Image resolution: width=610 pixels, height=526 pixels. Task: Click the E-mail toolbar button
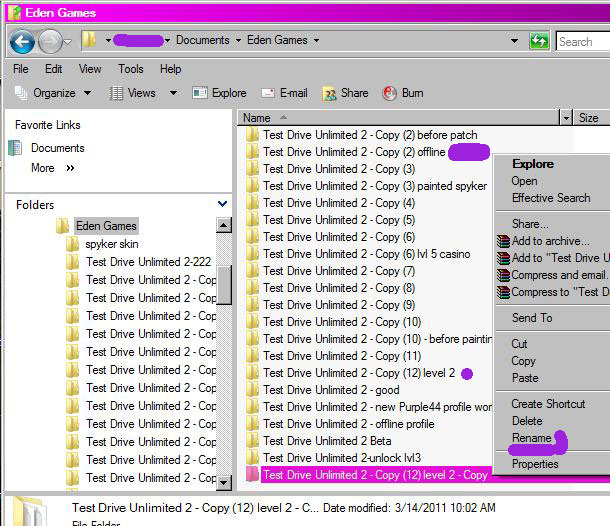[x=284, y=93]
